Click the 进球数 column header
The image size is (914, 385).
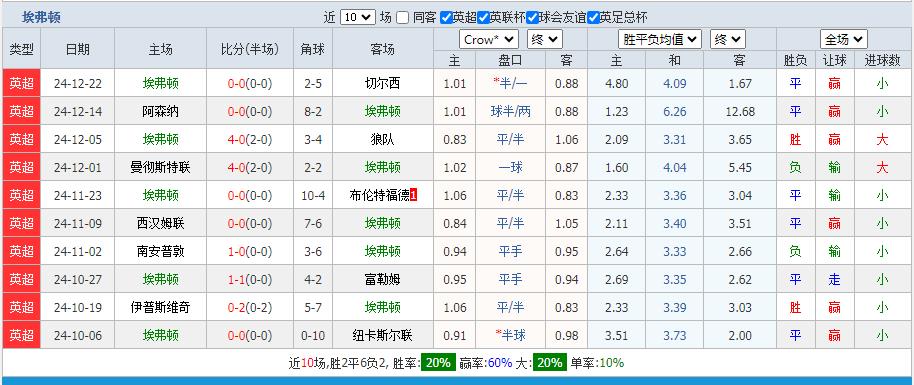pyautogui.click(x=883, y=60)
